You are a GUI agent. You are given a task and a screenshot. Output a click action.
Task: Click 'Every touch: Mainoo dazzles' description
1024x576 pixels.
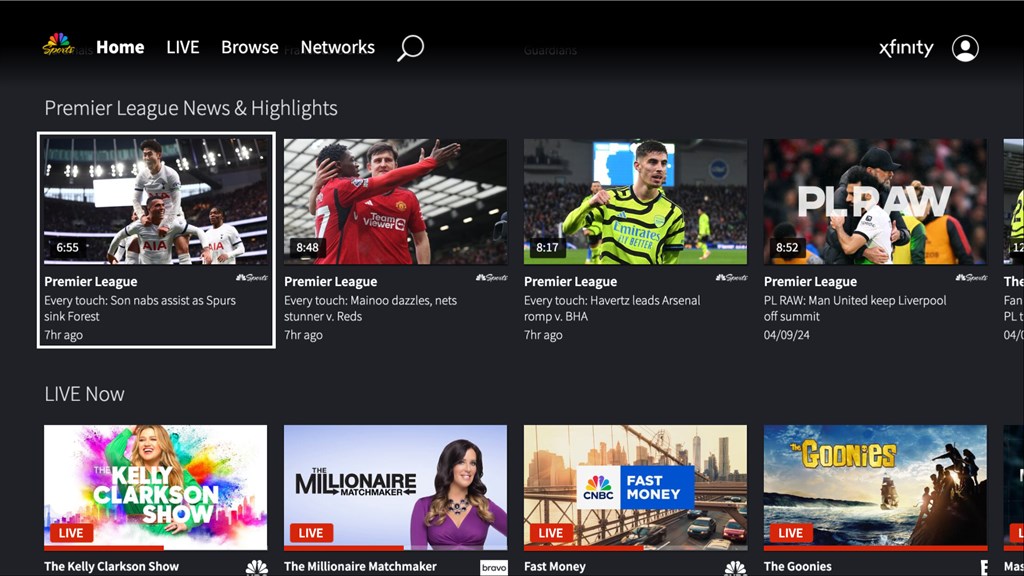(370, 308)
